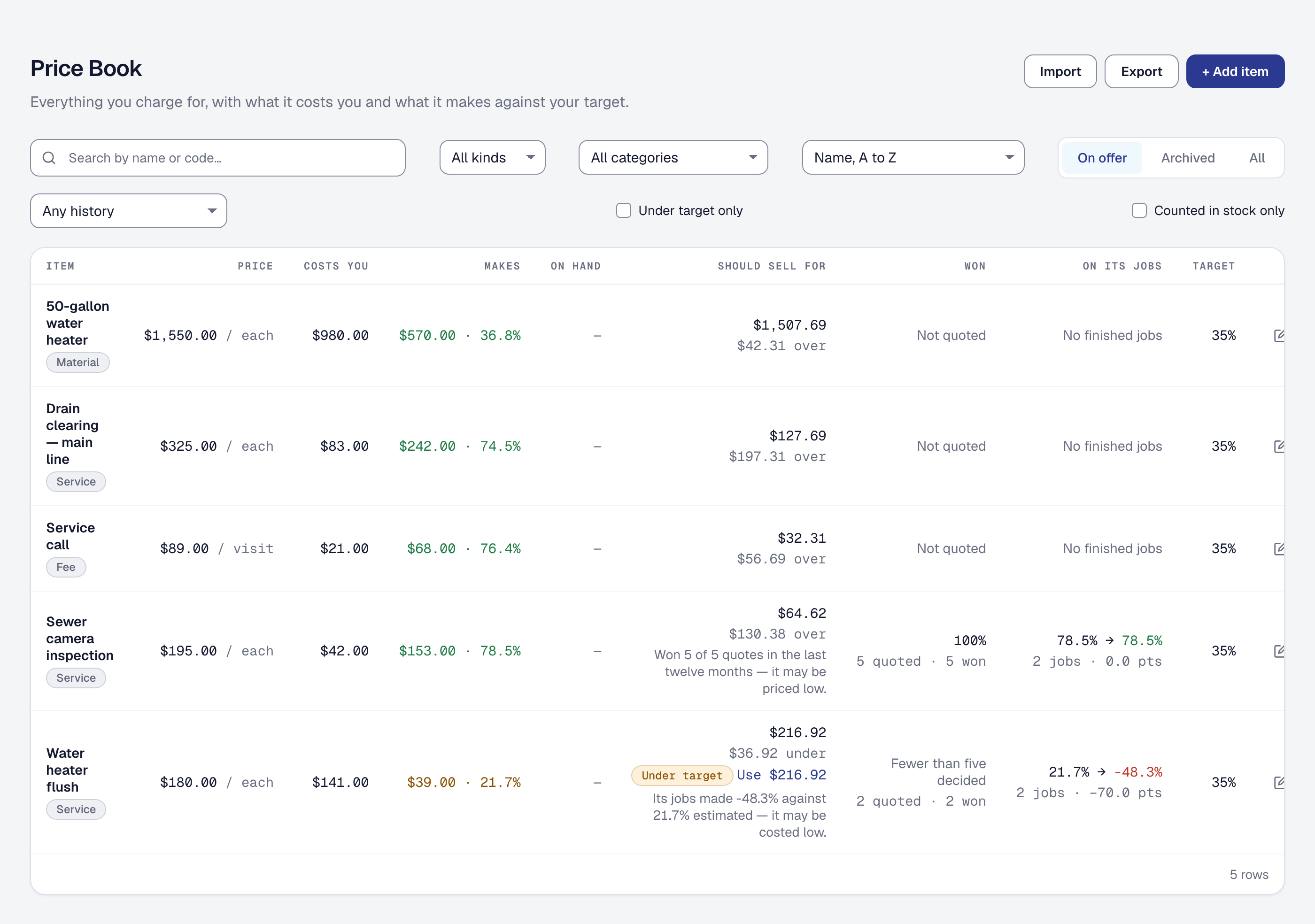Click the ITEM column header

coord(60,266)
